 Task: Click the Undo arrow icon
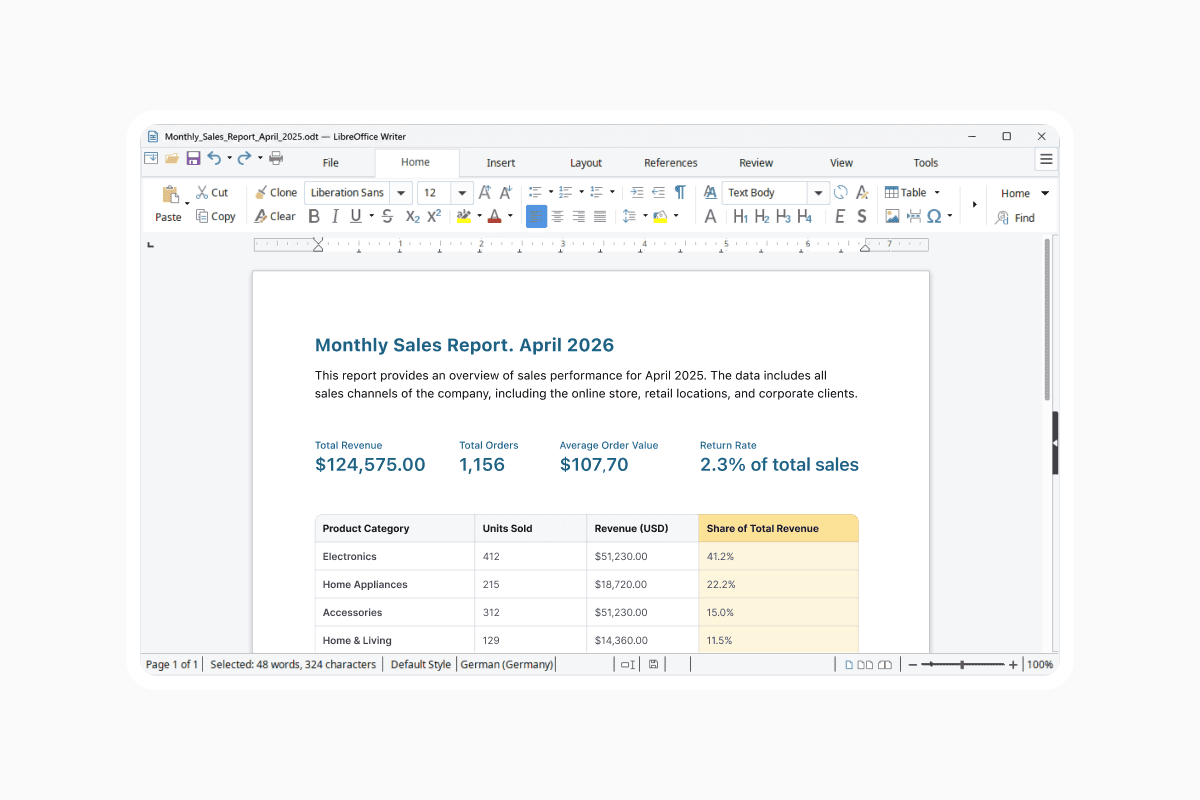[214, 158]
